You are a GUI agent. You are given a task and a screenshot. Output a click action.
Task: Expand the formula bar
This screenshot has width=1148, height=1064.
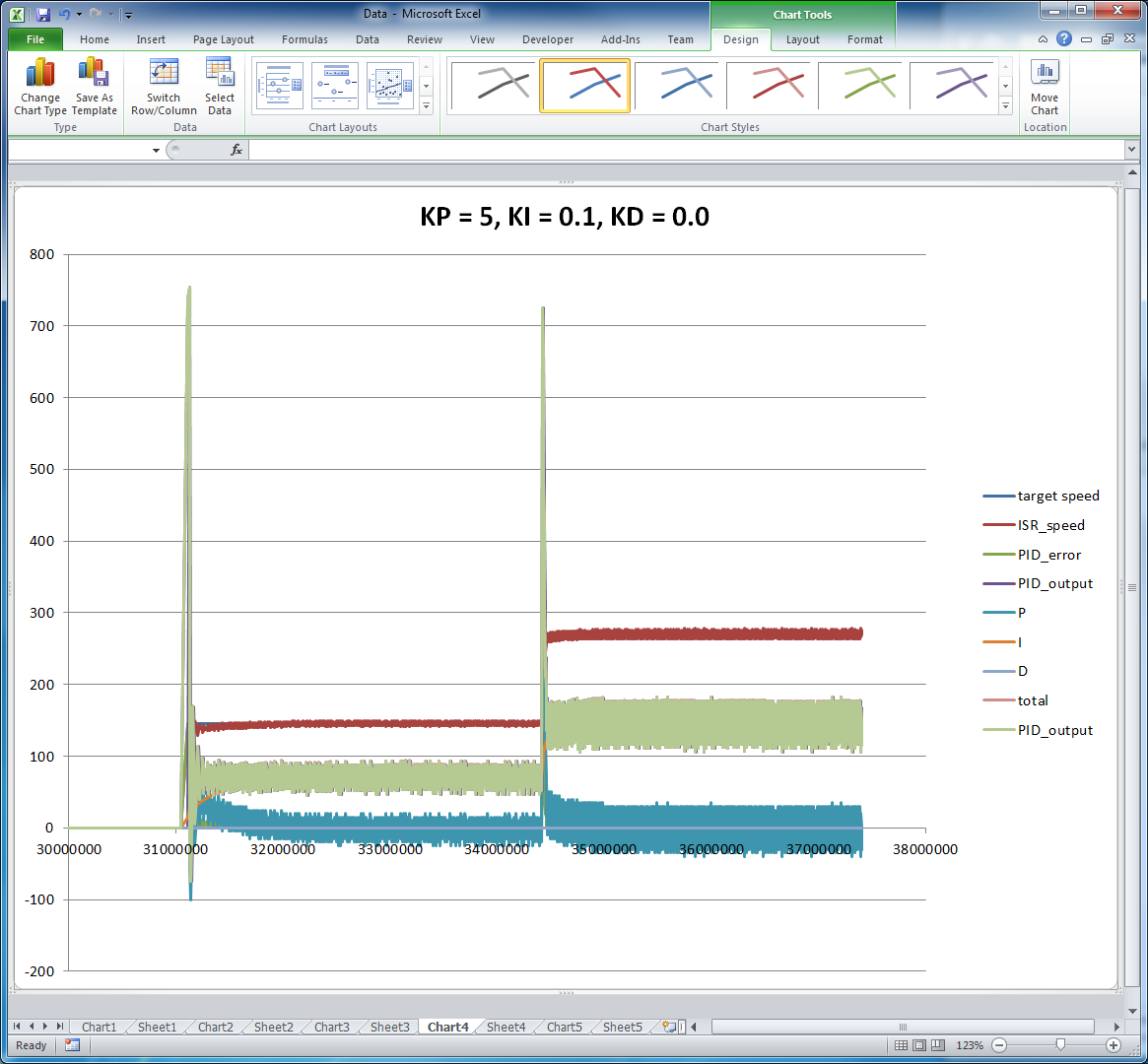[1132, 150]
